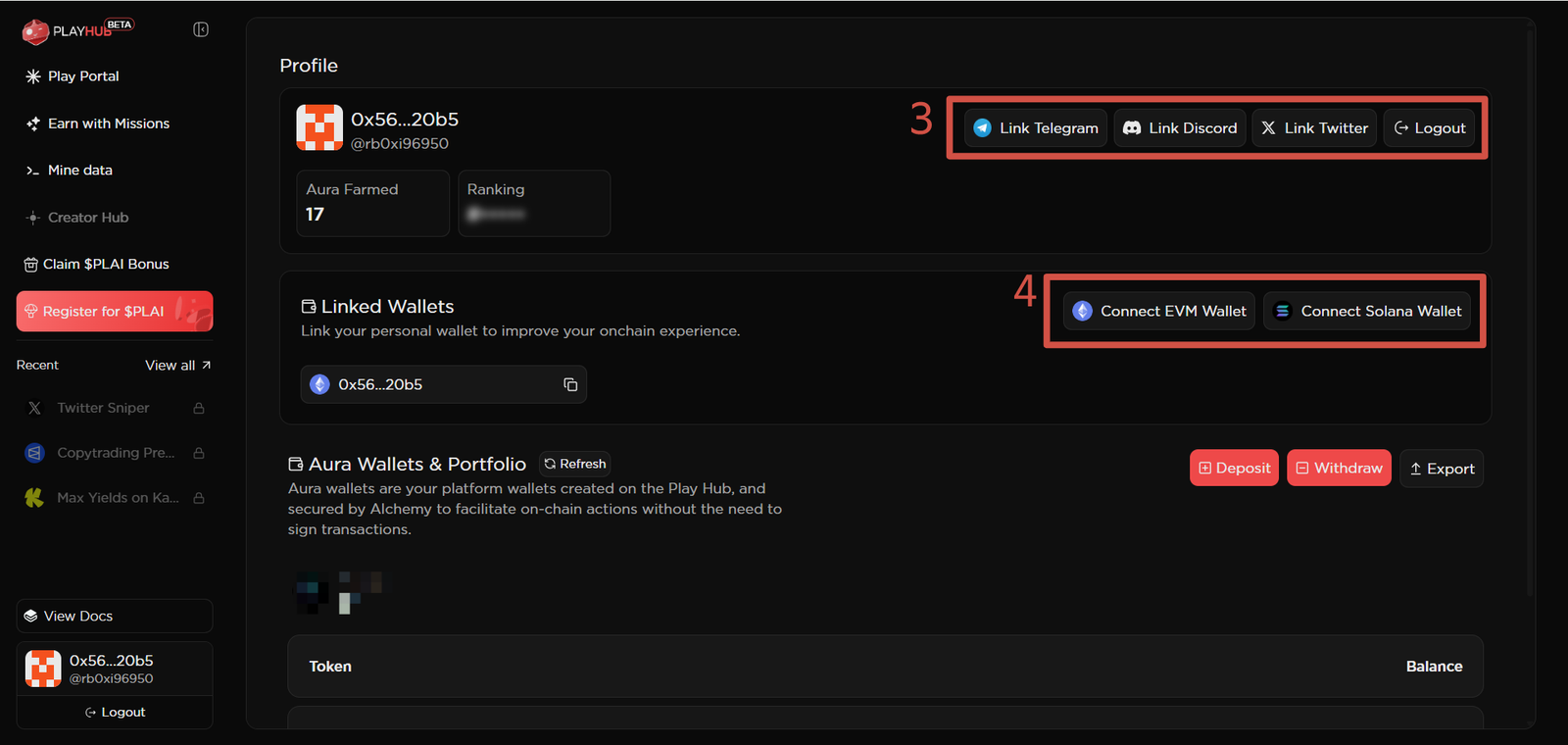Link your Discord account
This screenshot has width=1568, height=745.
(1180, 128)
